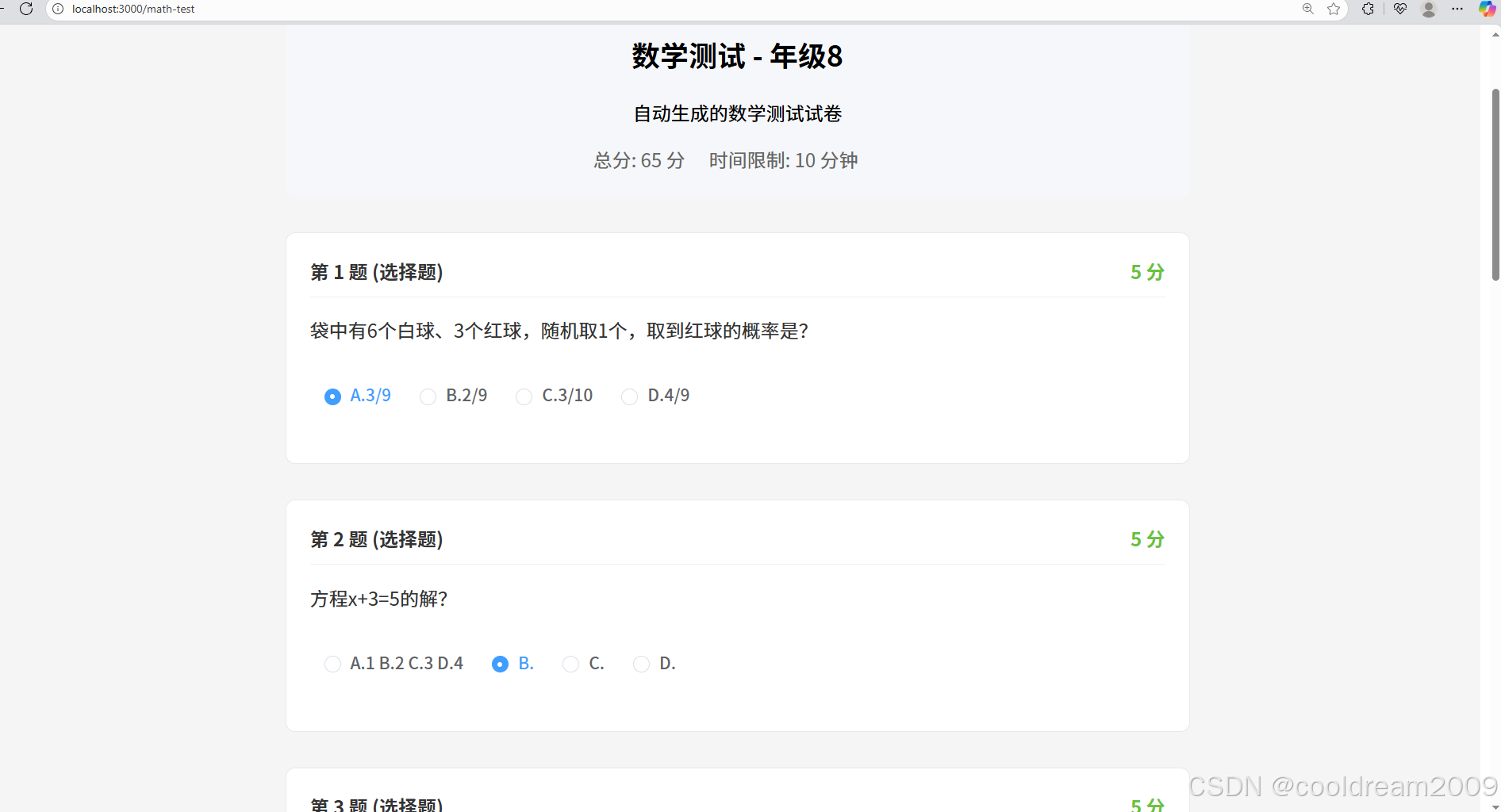Click the title 数学测试 - 年级8

click(737, 56)
